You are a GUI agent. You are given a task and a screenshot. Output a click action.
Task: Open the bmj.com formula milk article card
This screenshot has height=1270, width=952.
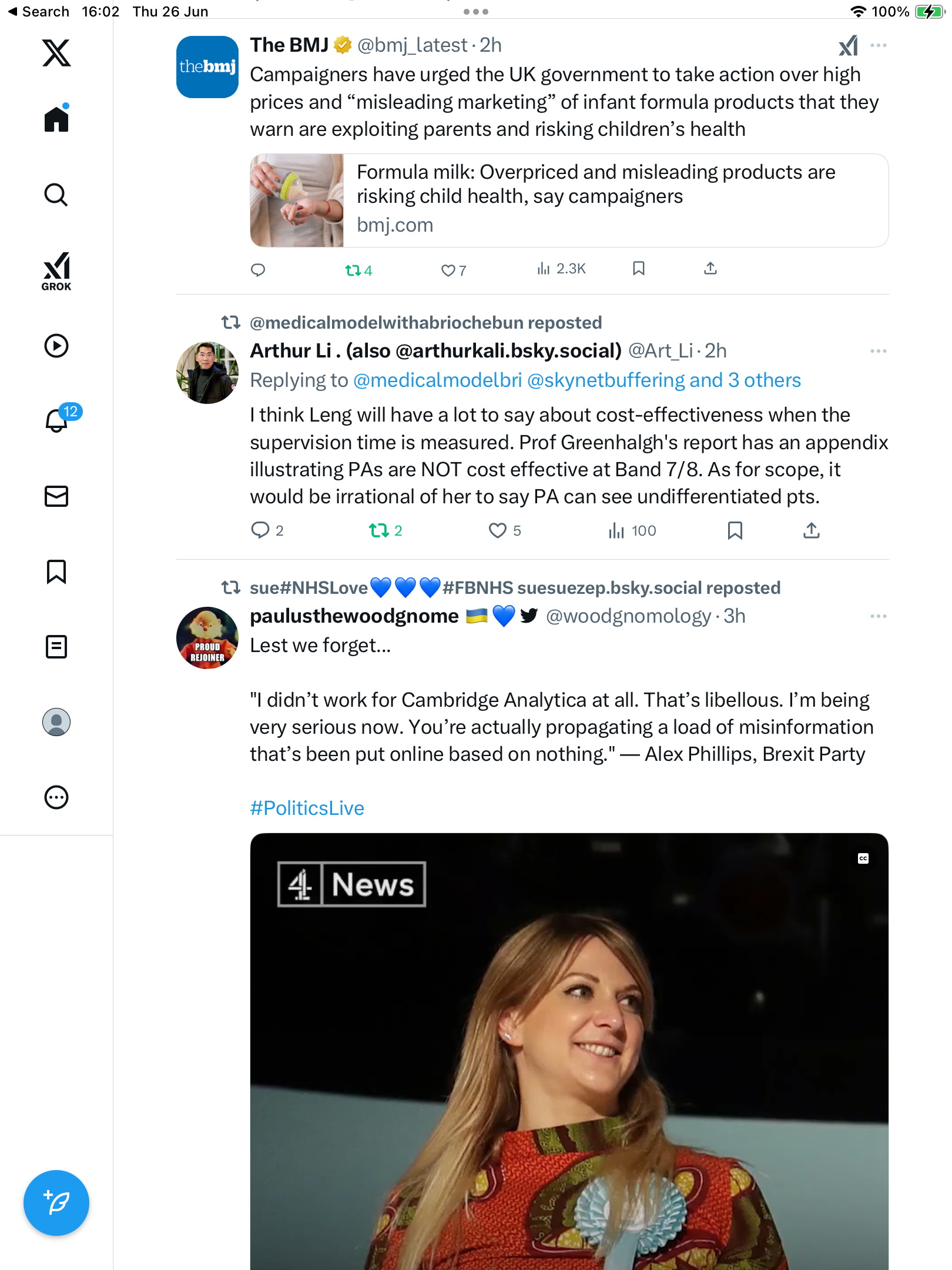click(x=569, y=200)
